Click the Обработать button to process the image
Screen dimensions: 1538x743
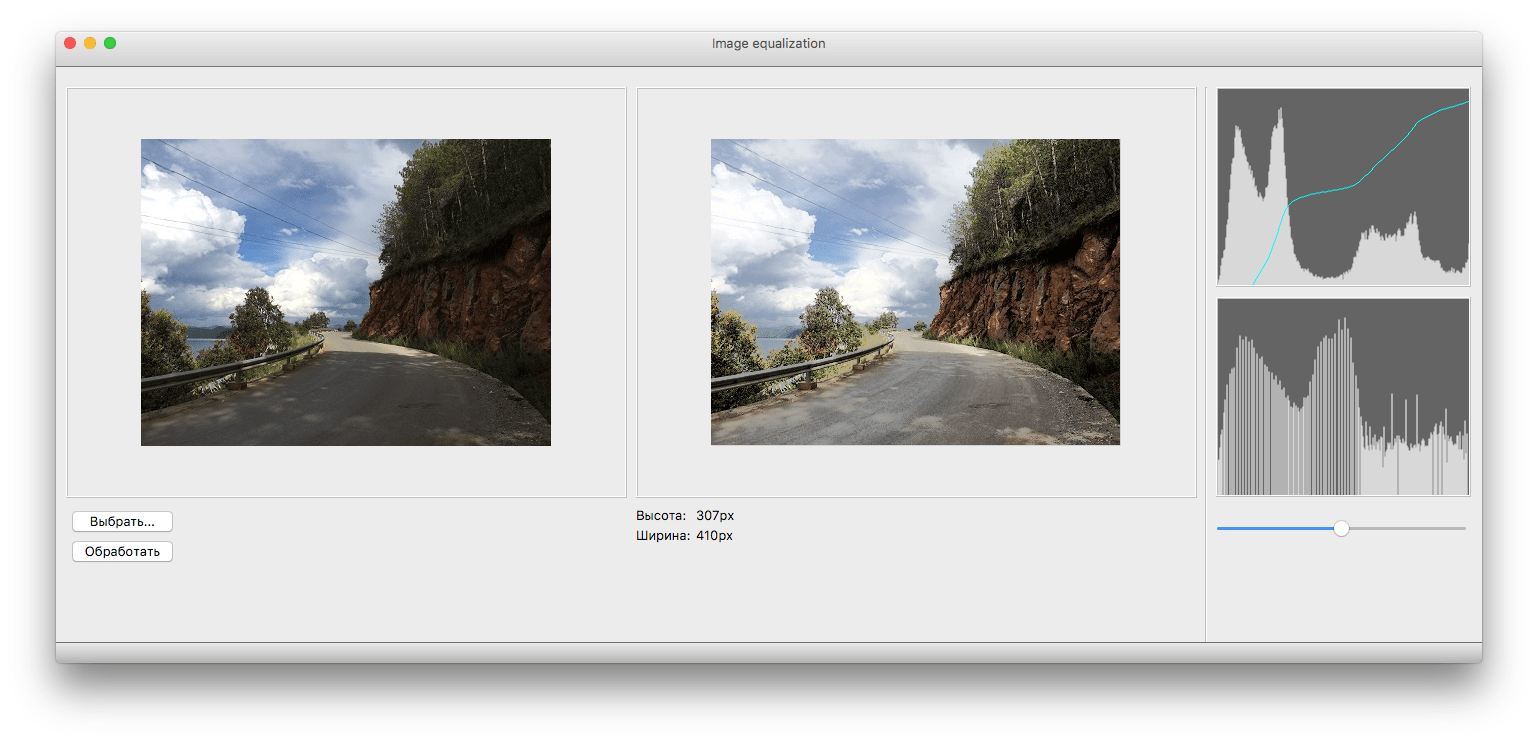point(121,551)
